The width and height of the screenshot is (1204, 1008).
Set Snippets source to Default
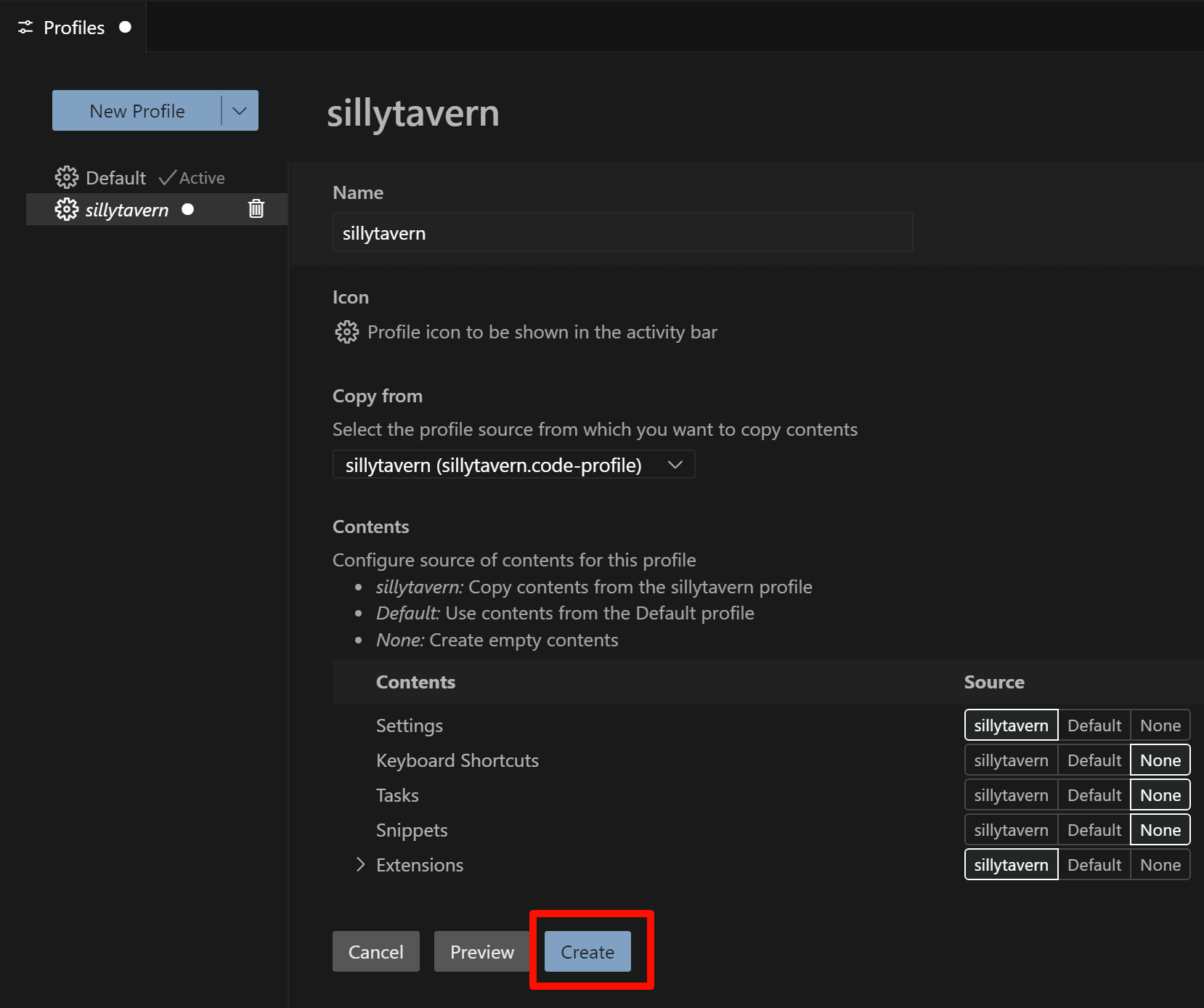(x=1094, y=829)
